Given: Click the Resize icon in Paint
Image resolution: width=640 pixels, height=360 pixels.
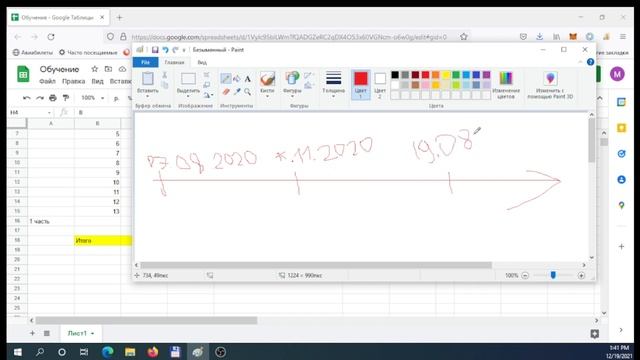Looking at the screenshot, I should [x=207, y=84].
